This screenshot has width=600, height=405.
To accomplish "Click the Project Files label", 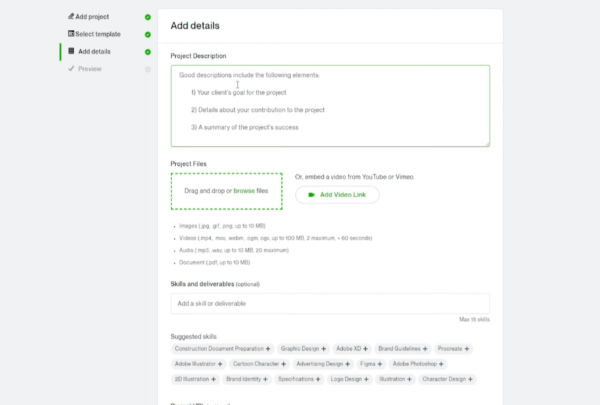I will tap(189, 164).
